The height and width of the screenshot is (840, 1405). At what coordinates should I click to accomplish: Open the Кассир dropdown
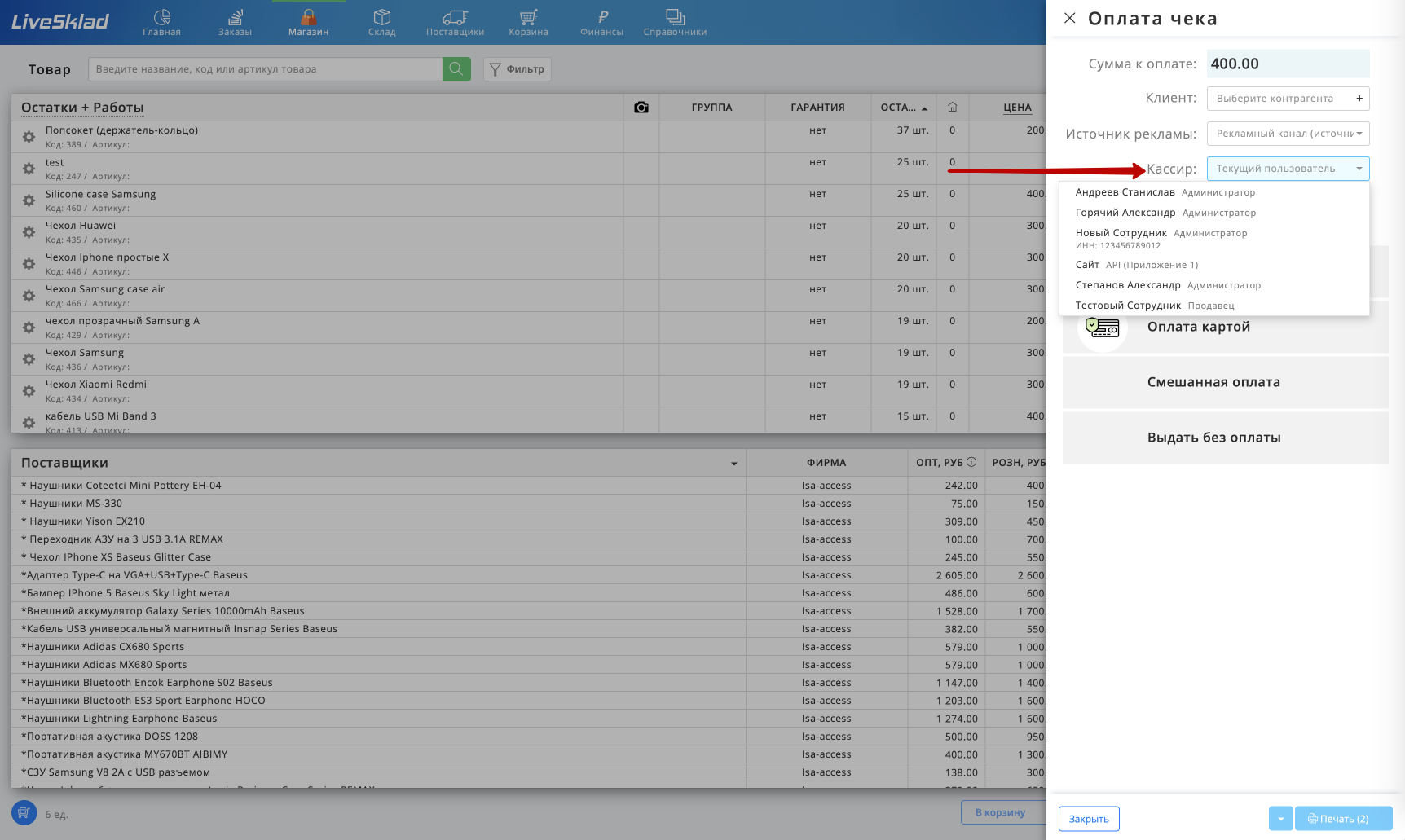[x=1288, y=169]
